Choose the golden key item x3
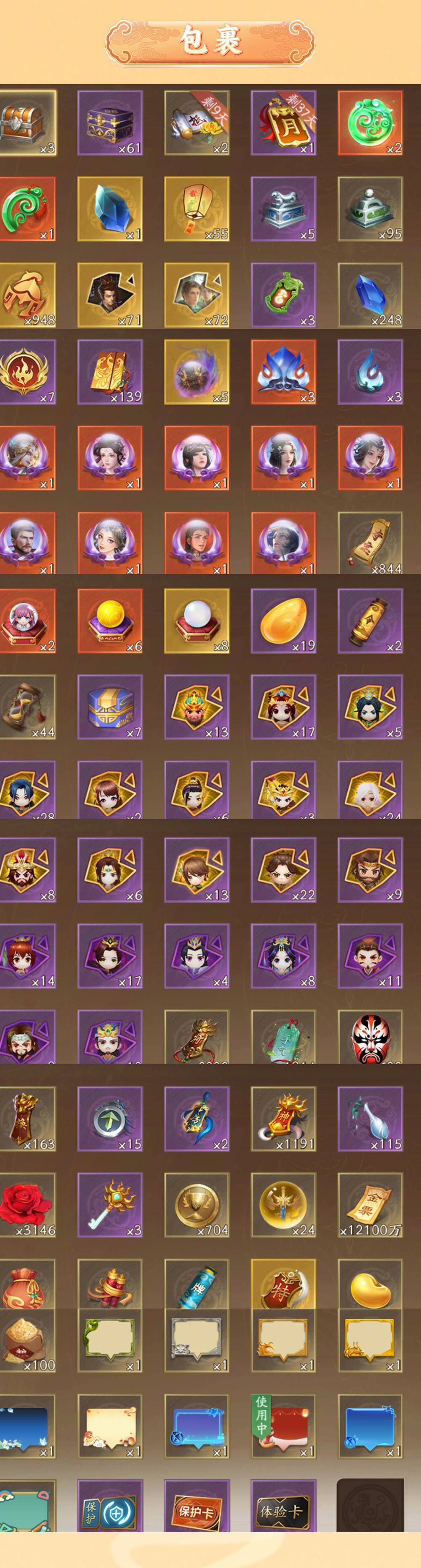This screenshot has height=1568, width=421. [110, 1205]
